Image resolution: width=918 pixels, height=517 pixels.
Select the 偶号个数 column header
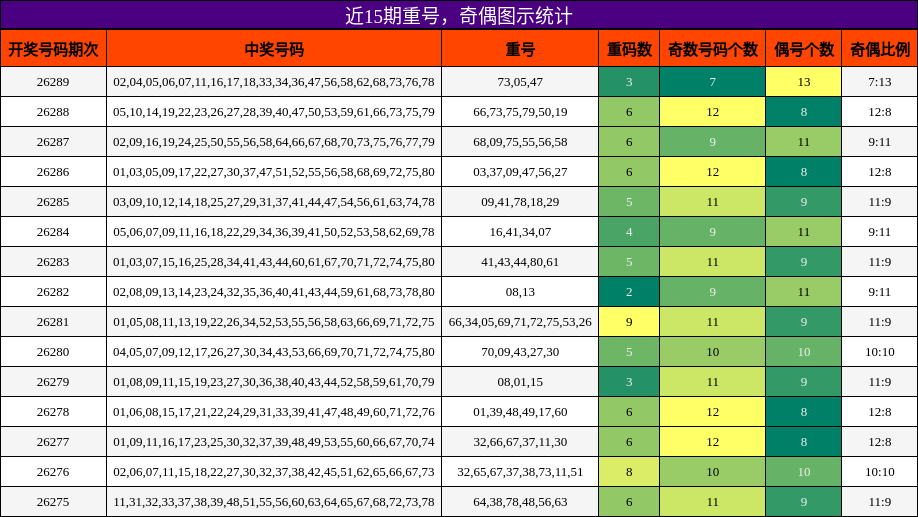click(x=804, y=49)
